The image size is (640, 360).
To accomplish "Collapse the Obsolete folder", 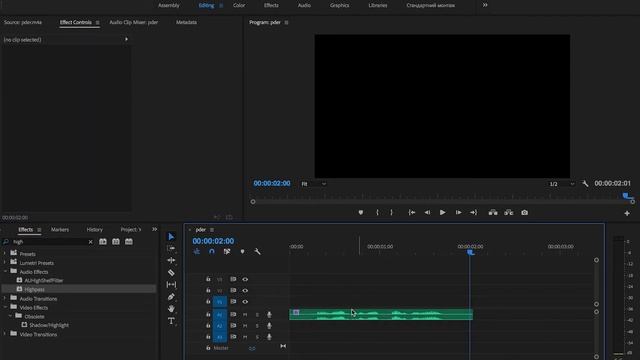I will pyautogui.click(x=10, y=316).
